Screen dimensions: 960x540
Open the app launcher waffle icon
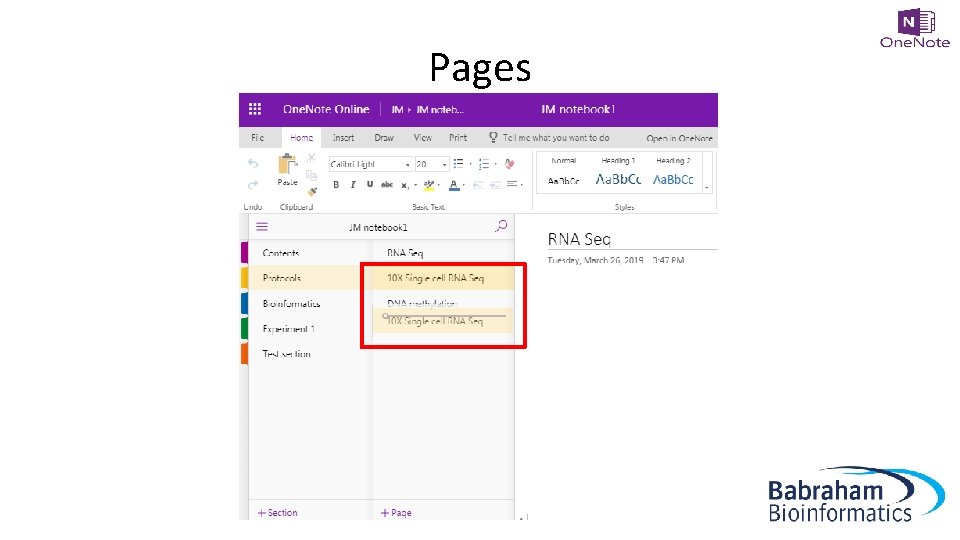click(255, 109)
